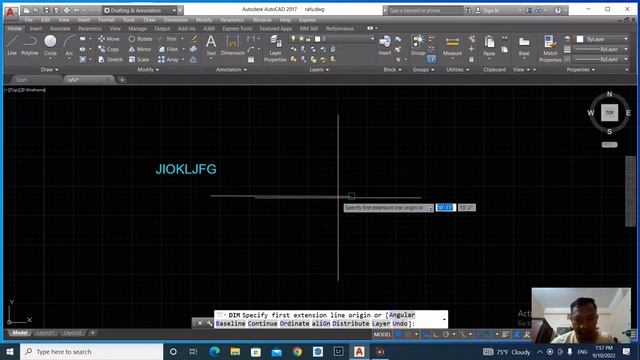Click the Base view tool

pyautogui.click(x=524, y=46)
